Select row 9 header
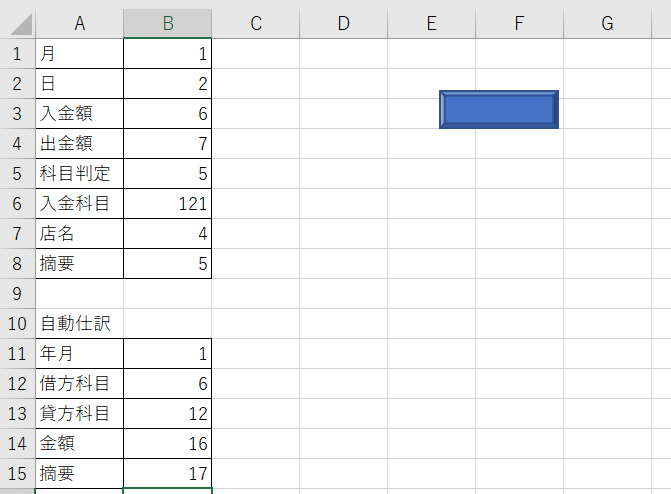The height and width of the screenshot is (494, 671). tap(17, 294)
